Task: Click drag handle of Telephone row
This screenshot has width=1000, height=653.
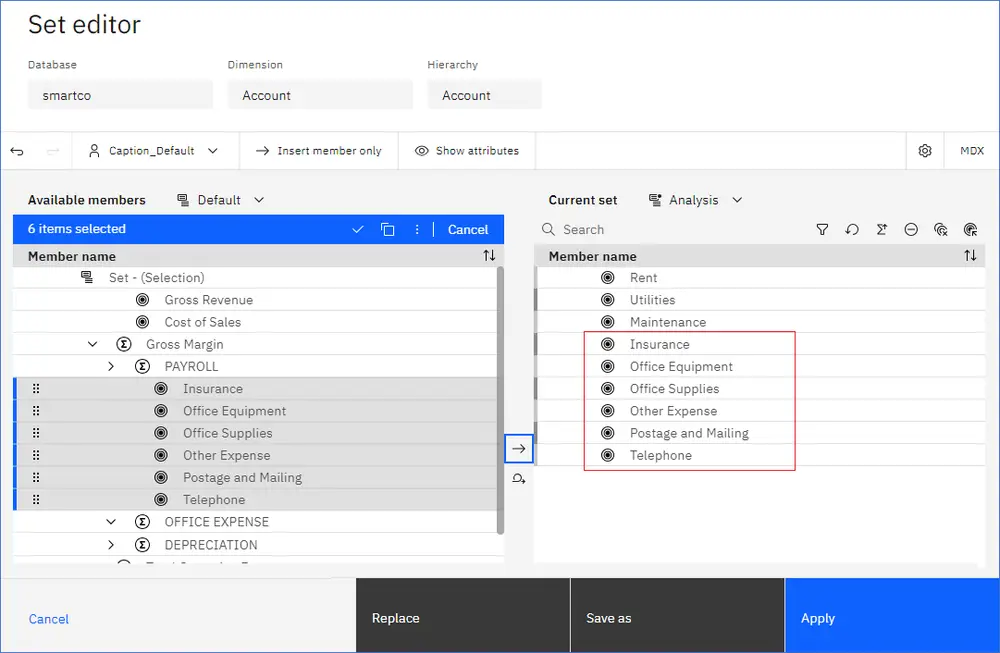Action: 36,500
